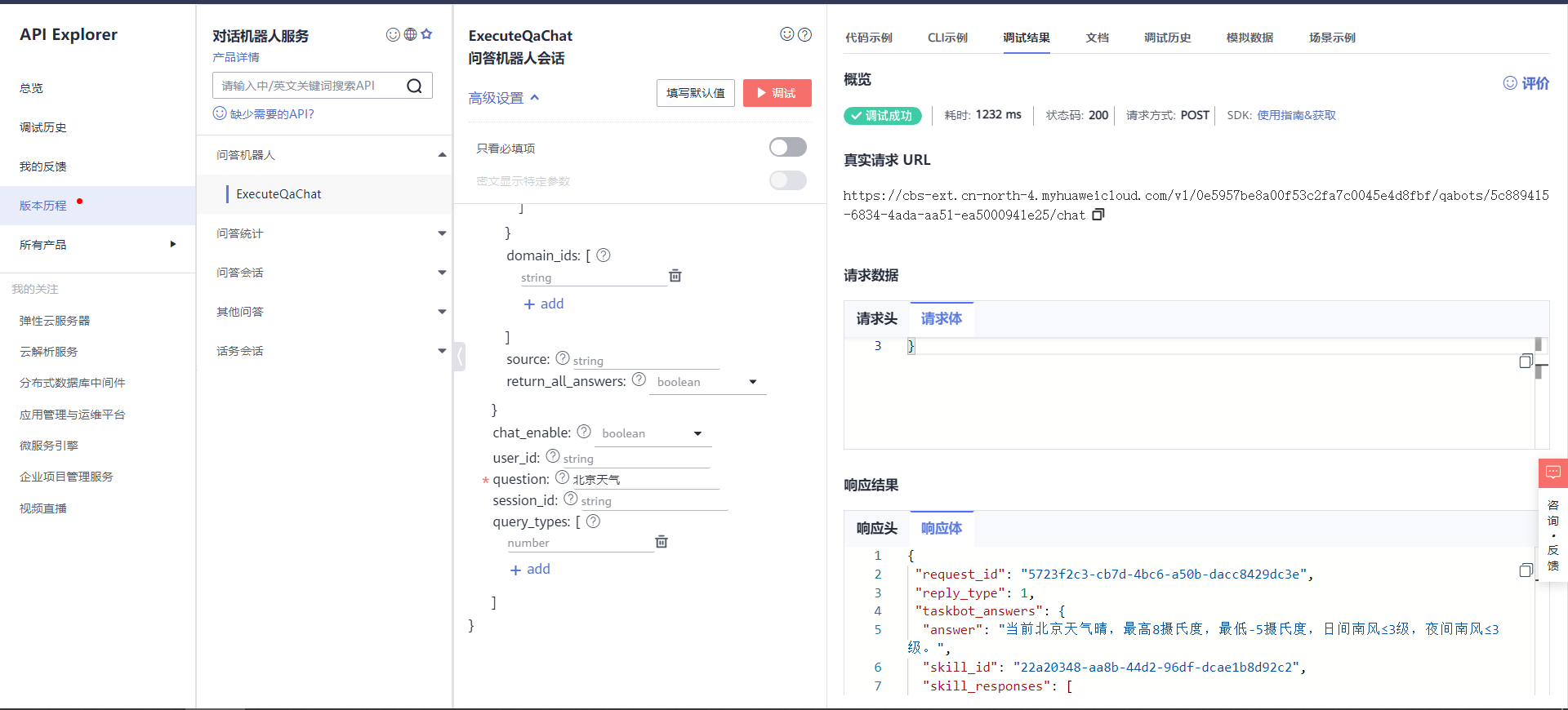Screen dimensions: 1568x710
Task: Switch to 模拟数据 tab
Action: [1249, 38]
